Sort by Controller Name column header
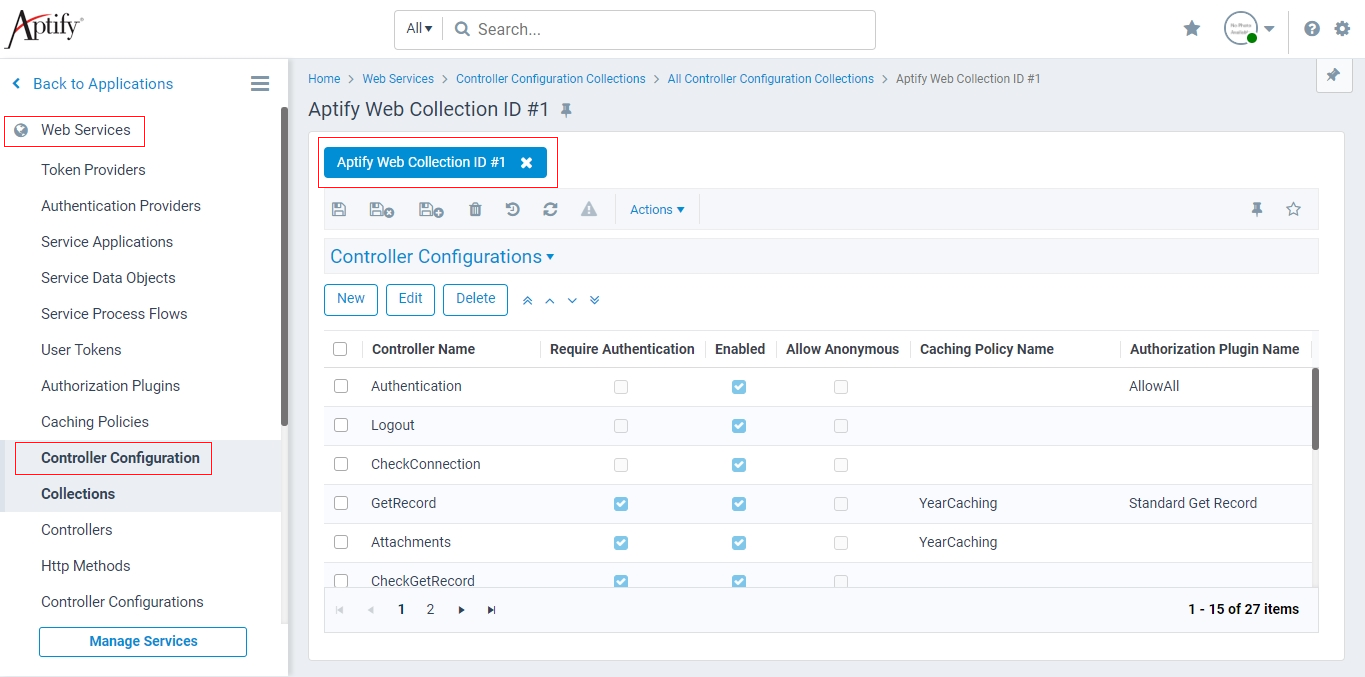The image size is (1365, 677). [423, 349]
